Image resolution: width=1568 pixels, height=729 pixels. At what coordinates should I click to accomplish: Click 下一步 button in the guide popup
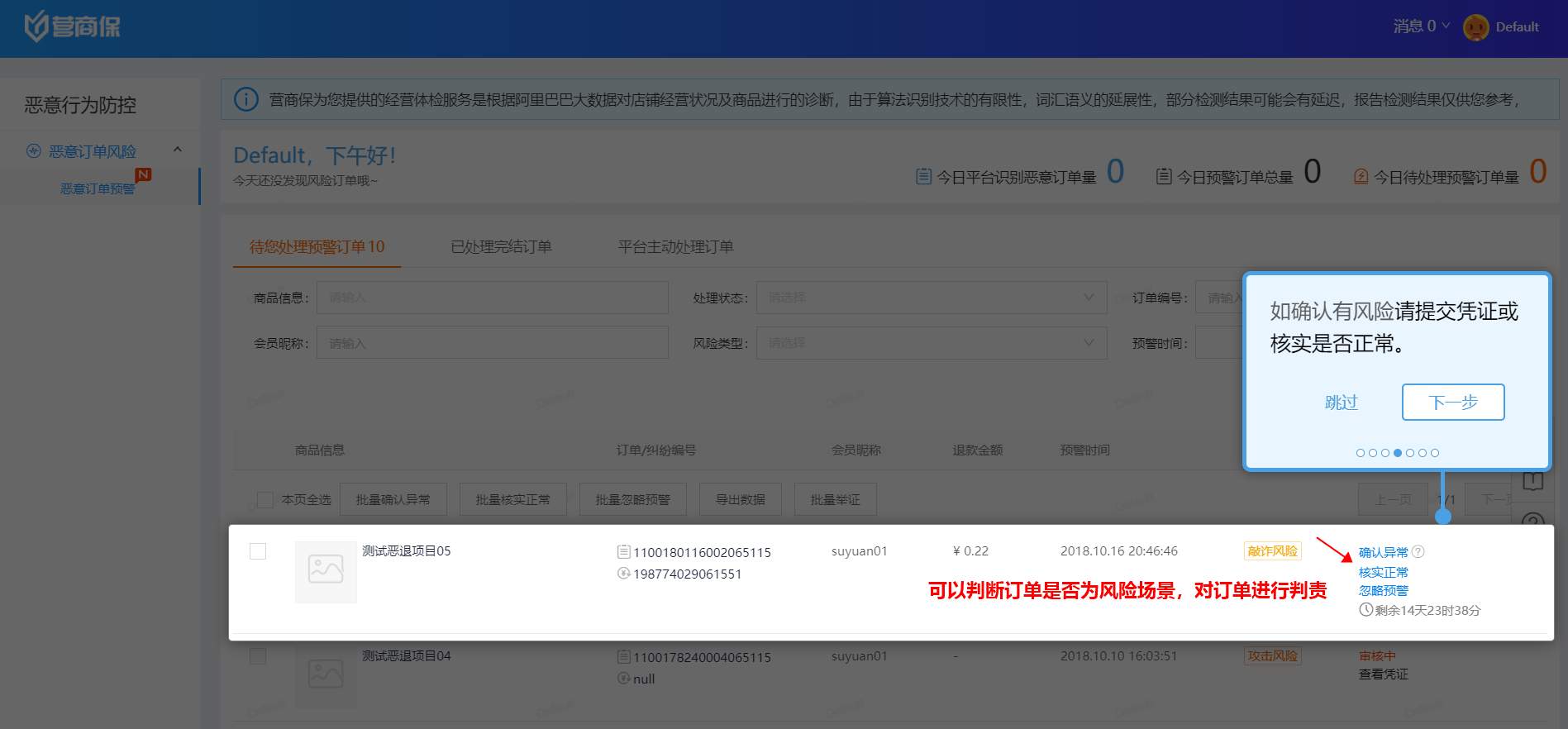tap(1452, 403)
